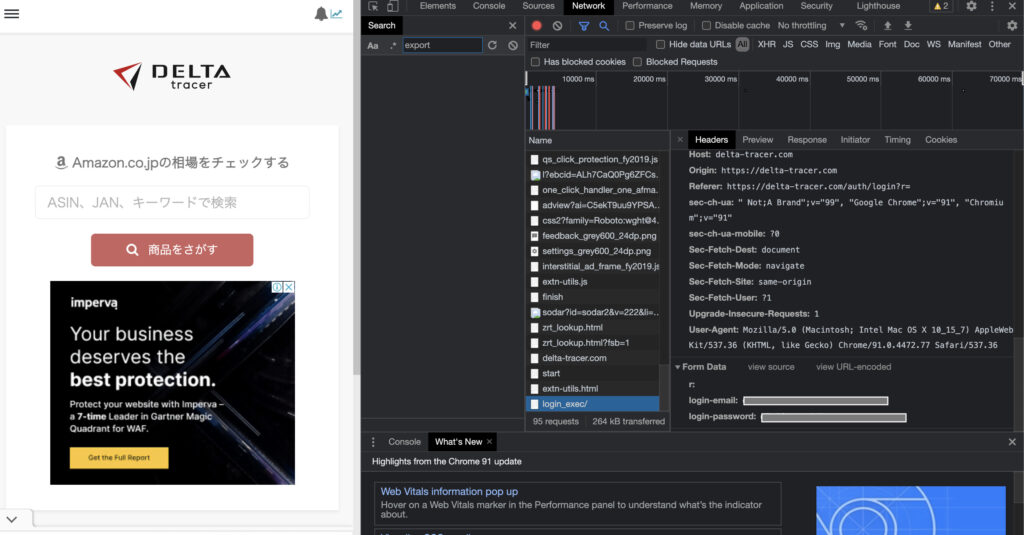Select the delta-tracer.com request row
This screenshot has height=535, width=1024.
point(592,358)
